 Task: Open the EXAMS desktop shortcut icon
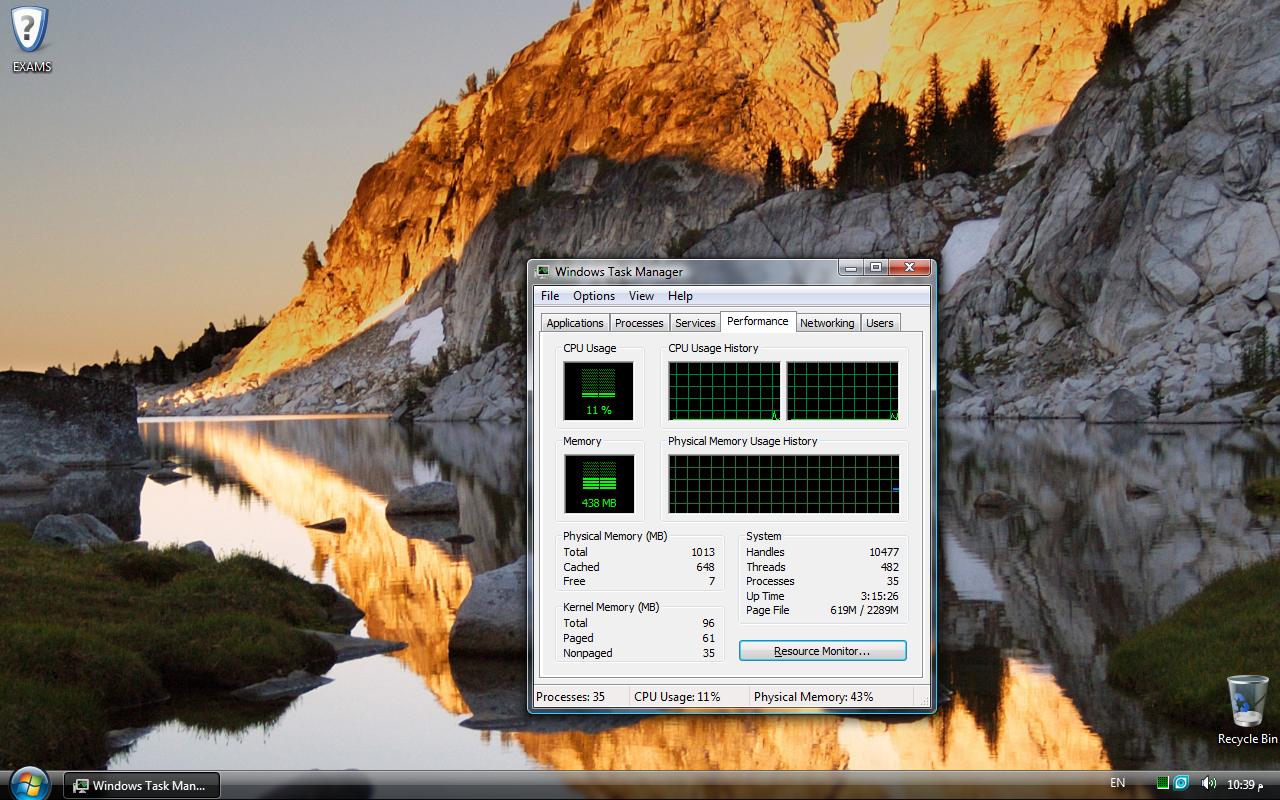pyautogui.click(x=30, y=38)
